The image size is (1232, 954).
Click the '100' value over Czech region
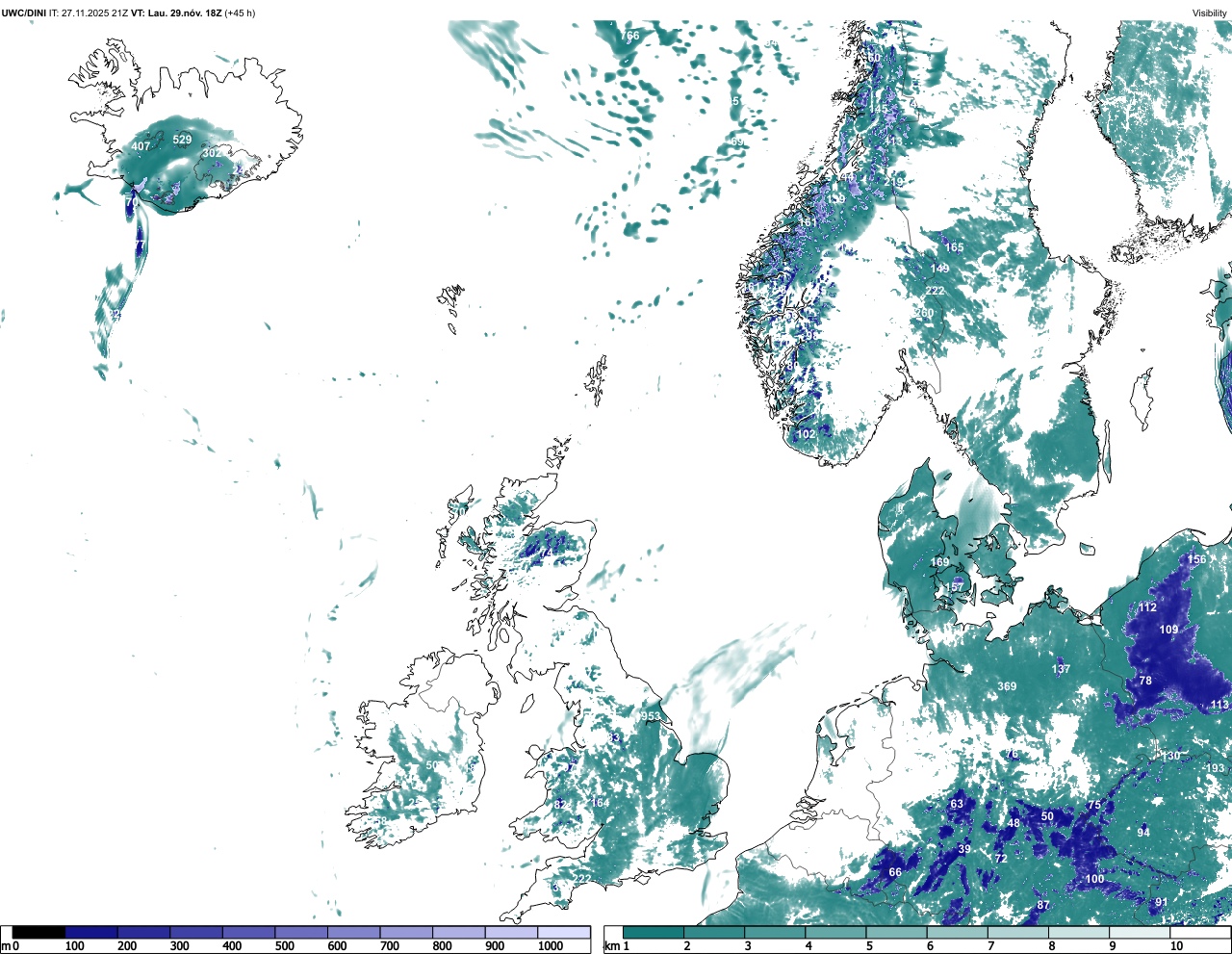(1094, 879)
